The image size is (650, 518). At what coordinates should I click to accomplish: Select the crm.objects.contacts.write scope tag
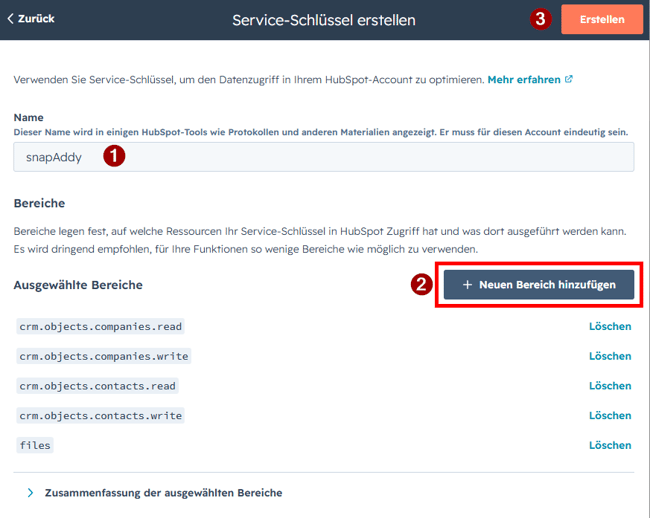point(100,416)
